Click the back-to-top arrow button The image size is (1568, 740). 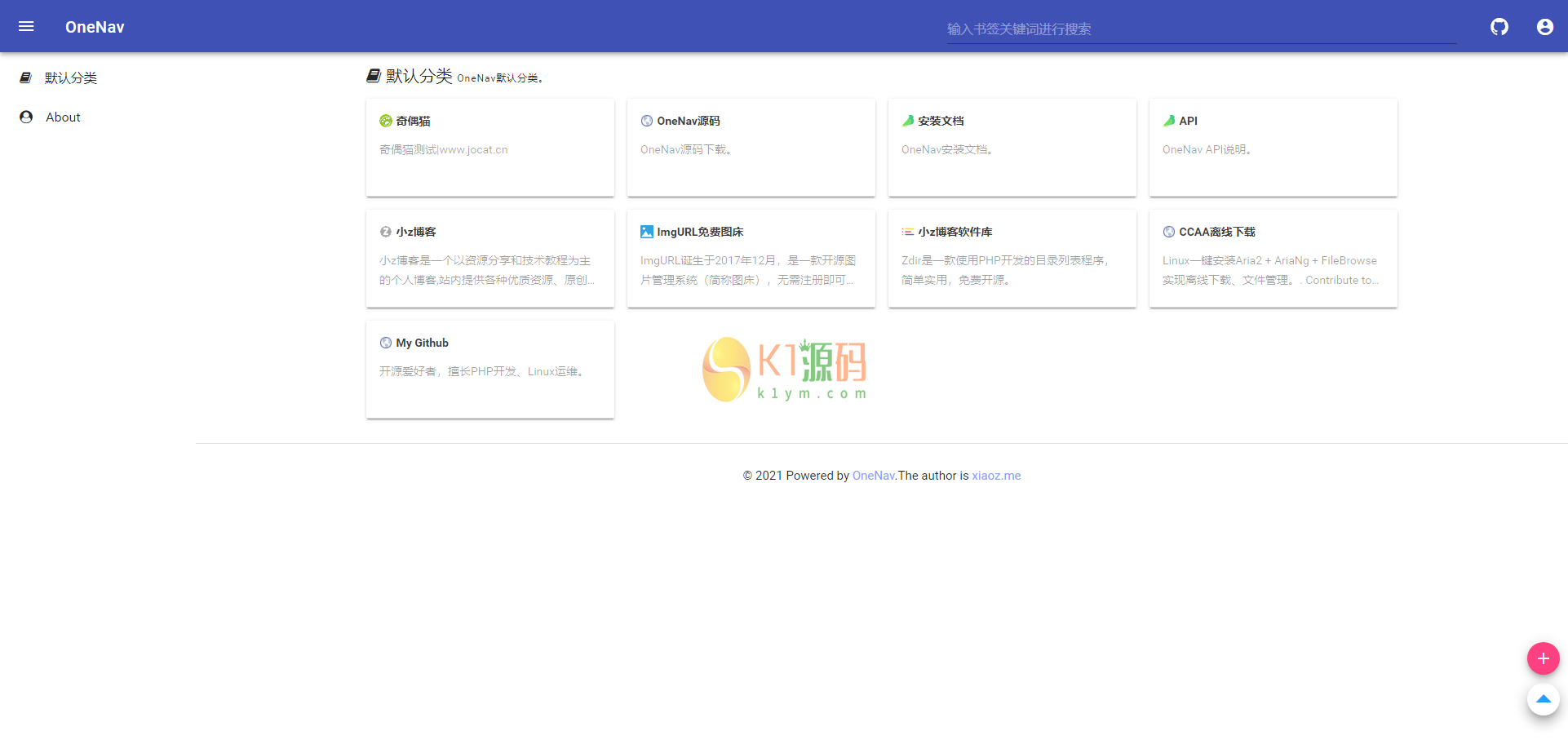point(1544,699)
